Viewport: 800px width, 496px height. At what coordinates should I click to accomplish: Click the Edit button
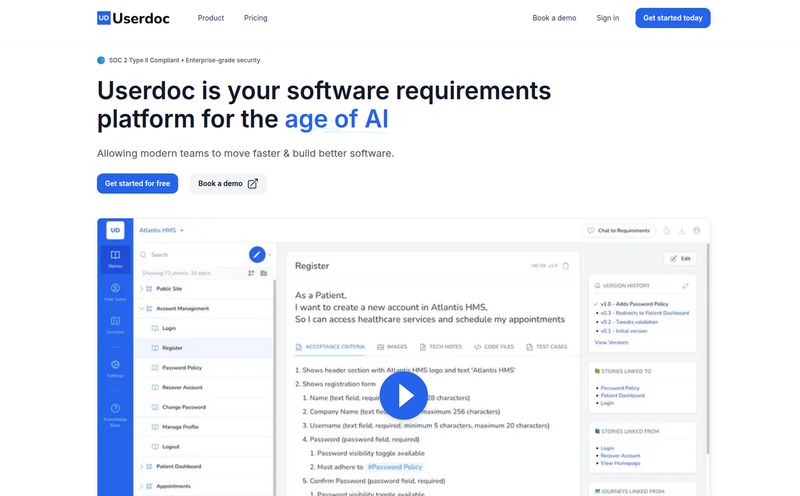coord(680,259)
